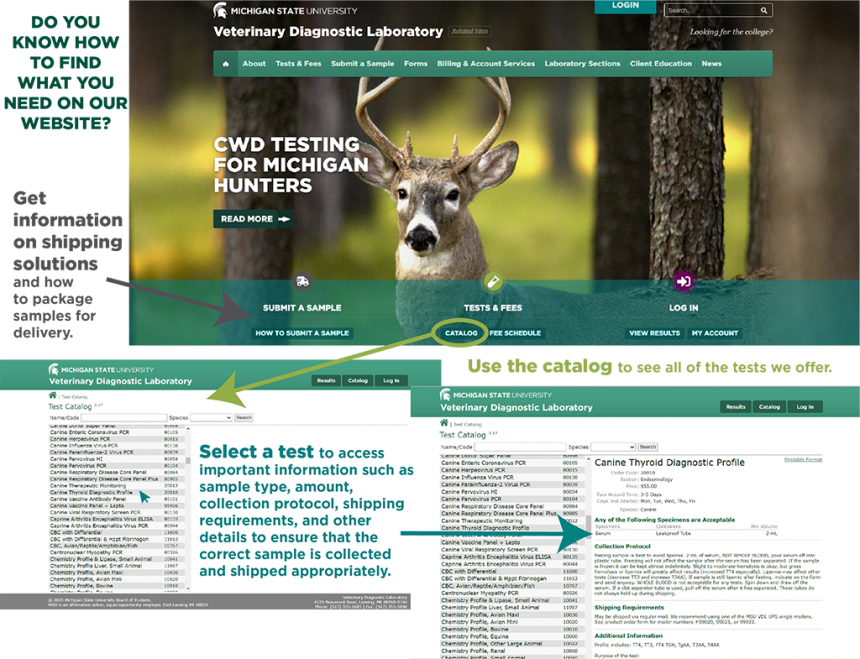Select 'Canine Vaccine Antibody Panel' in the left catalog list

(88, 499)
